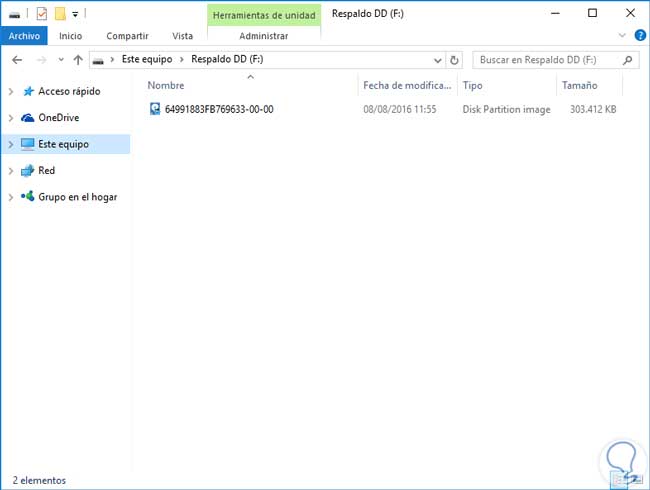
Task: Click the drive icon in title bar
Action: point(15,15)
